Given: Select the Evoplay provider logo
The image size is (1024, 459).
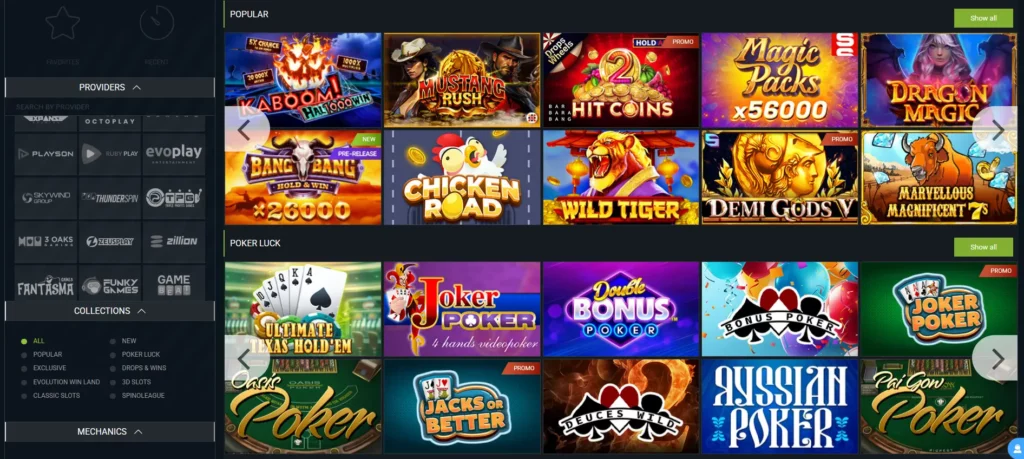Looking at the screenshot, I should coord(174,154).
